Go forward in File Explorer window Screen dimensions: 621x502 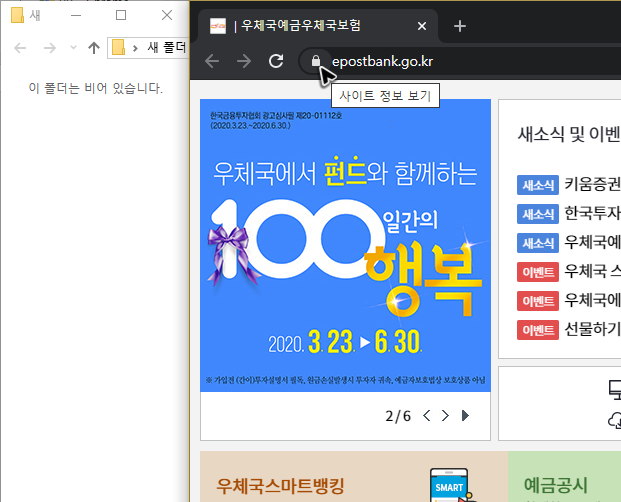(x=50, y=48)
